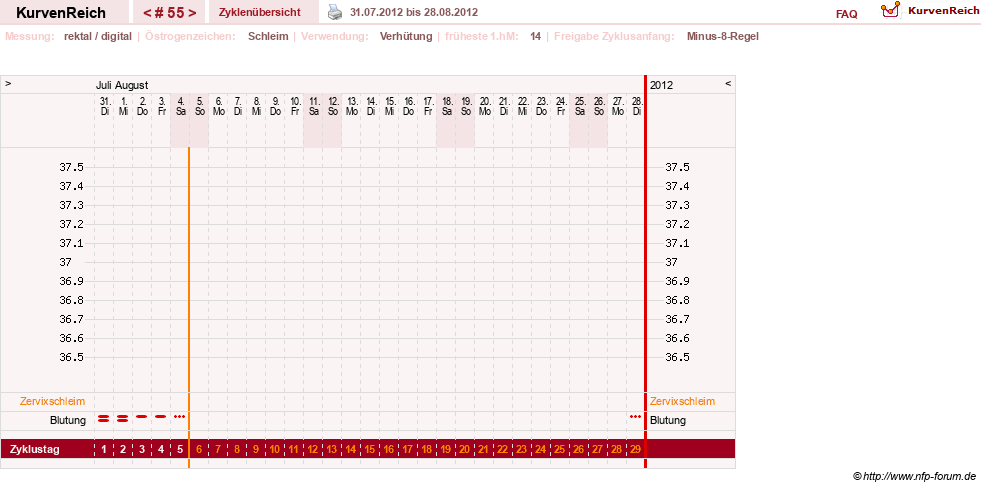Click the 2012 year label
Screen dimensions: 981x488
click(661, 85)
